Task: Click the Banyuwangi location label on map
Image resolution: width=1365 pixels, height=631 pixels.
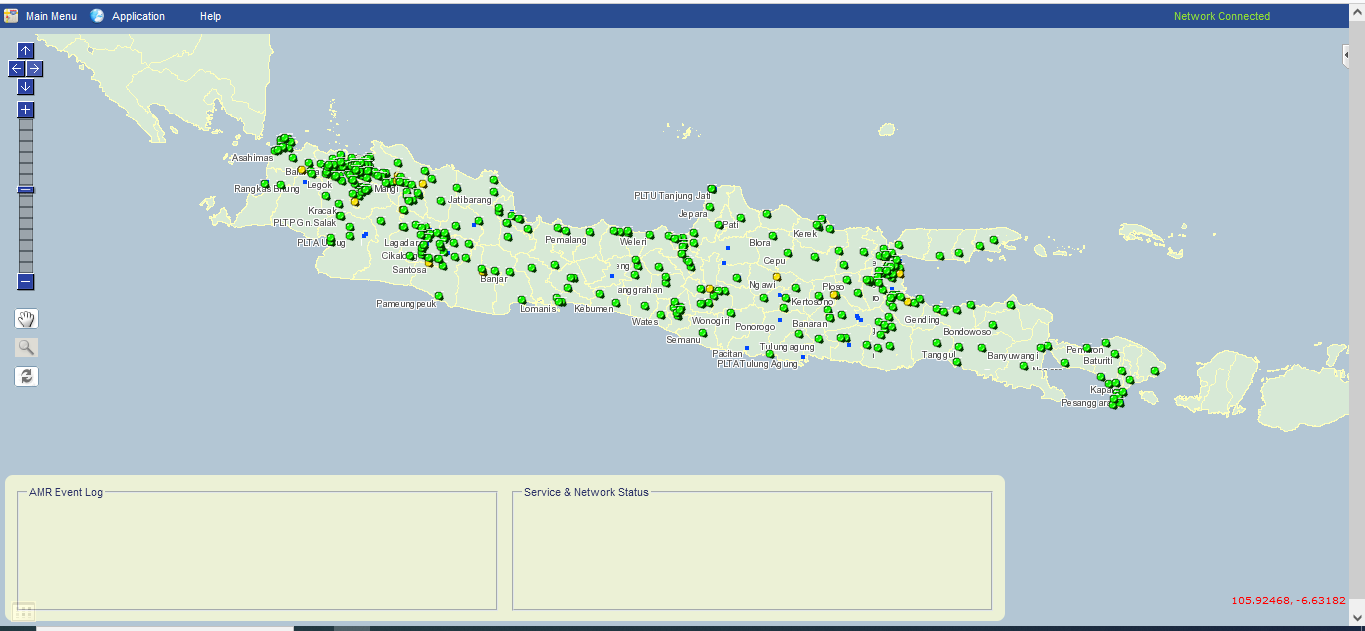Action: pyautogui.click(x=1012, y=356)
